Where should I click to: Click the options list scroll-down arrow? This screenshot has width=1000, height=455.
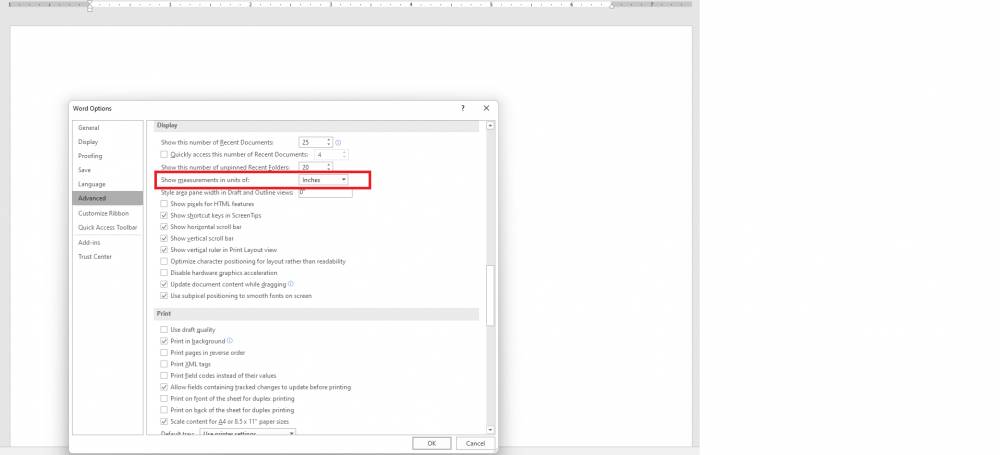[490, 429]
